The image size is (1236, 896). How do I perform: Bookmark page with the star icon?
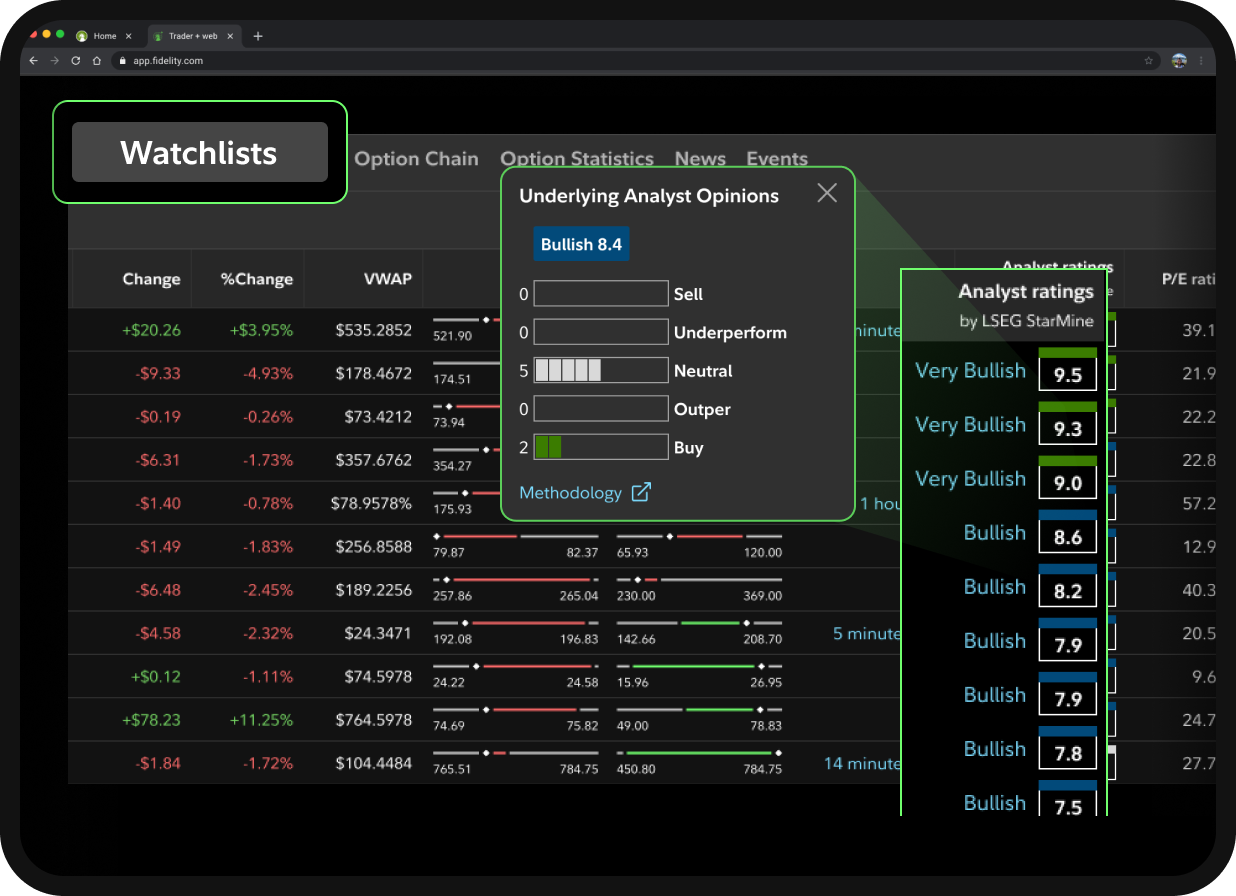tap(1149, 61)
